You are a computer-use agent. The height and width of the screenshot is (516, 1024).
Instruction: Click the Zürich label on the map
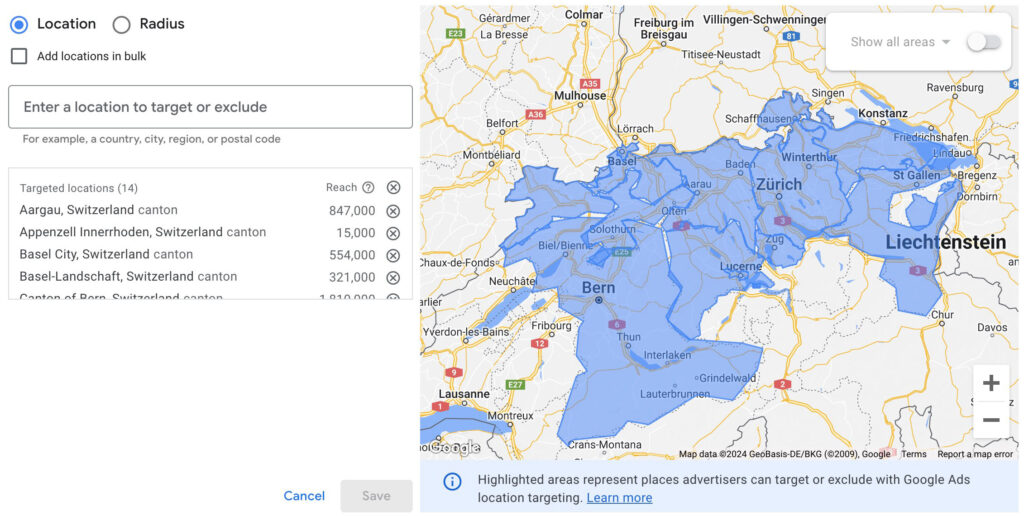pos(778,185)
